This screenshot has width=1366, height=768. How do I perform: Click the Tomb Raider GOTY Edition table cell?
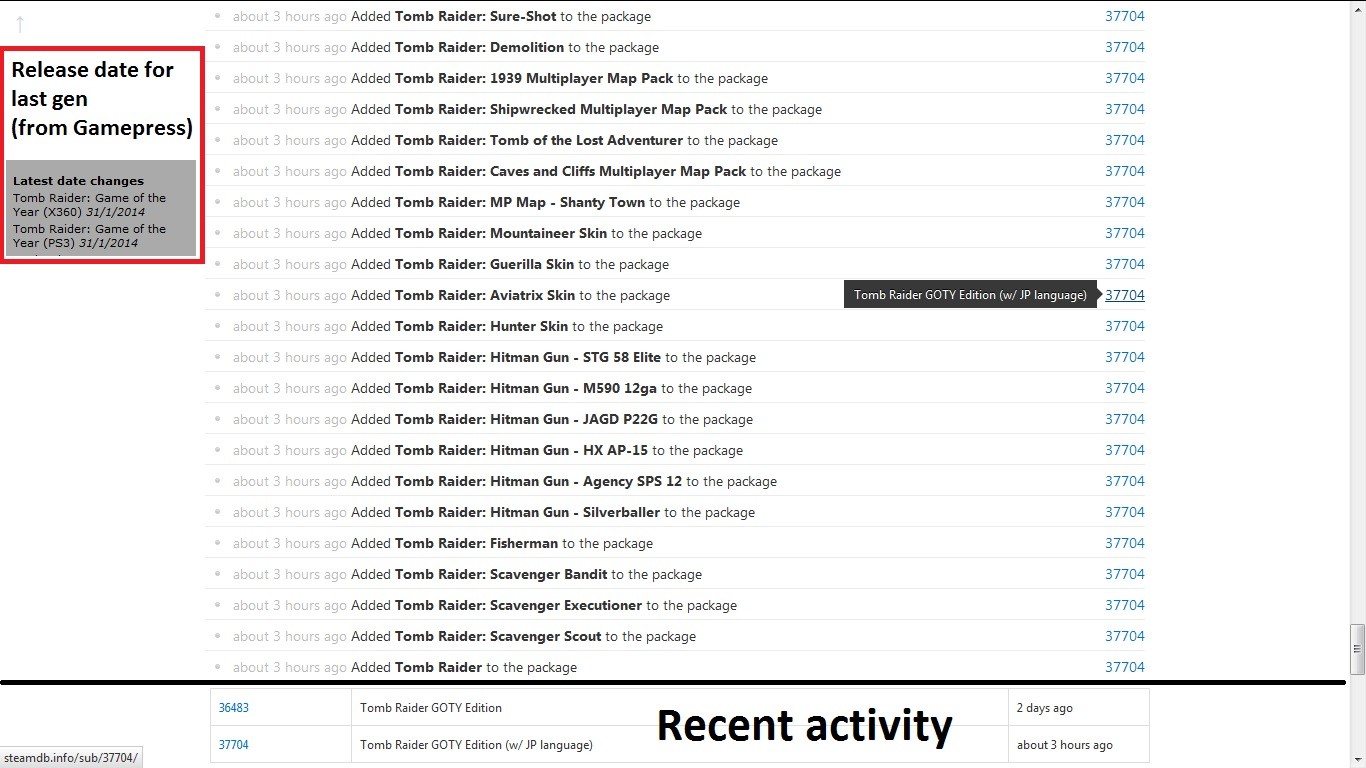coord(431,708)
